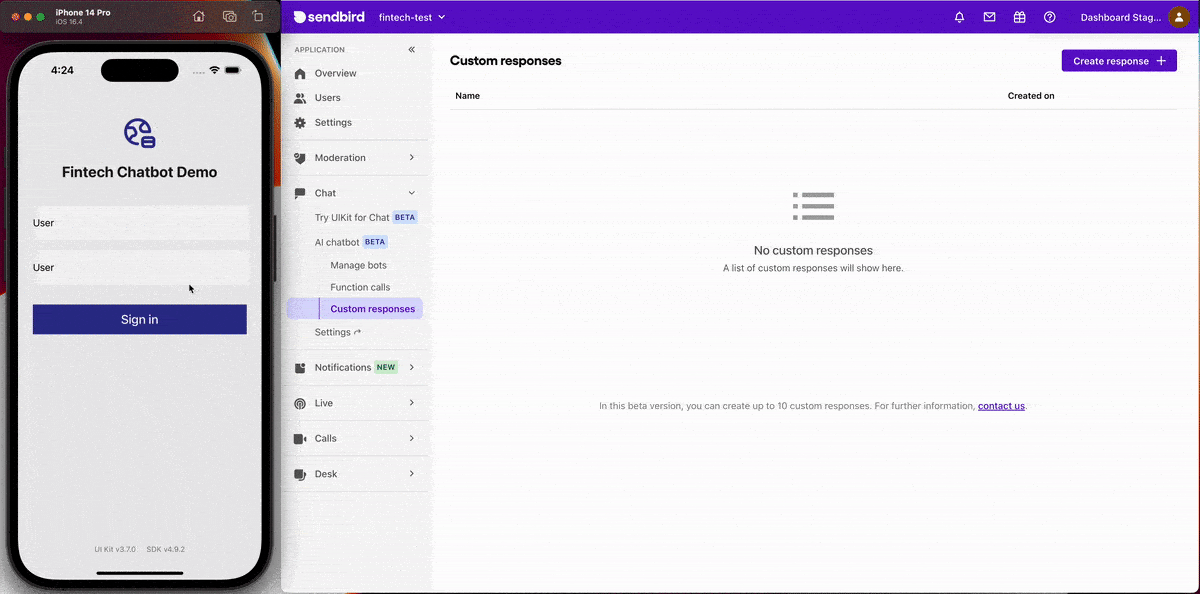Open application Settings in the sidebar
The height and width of the screenshot is (594, 1200).
[x=333, y=123]
